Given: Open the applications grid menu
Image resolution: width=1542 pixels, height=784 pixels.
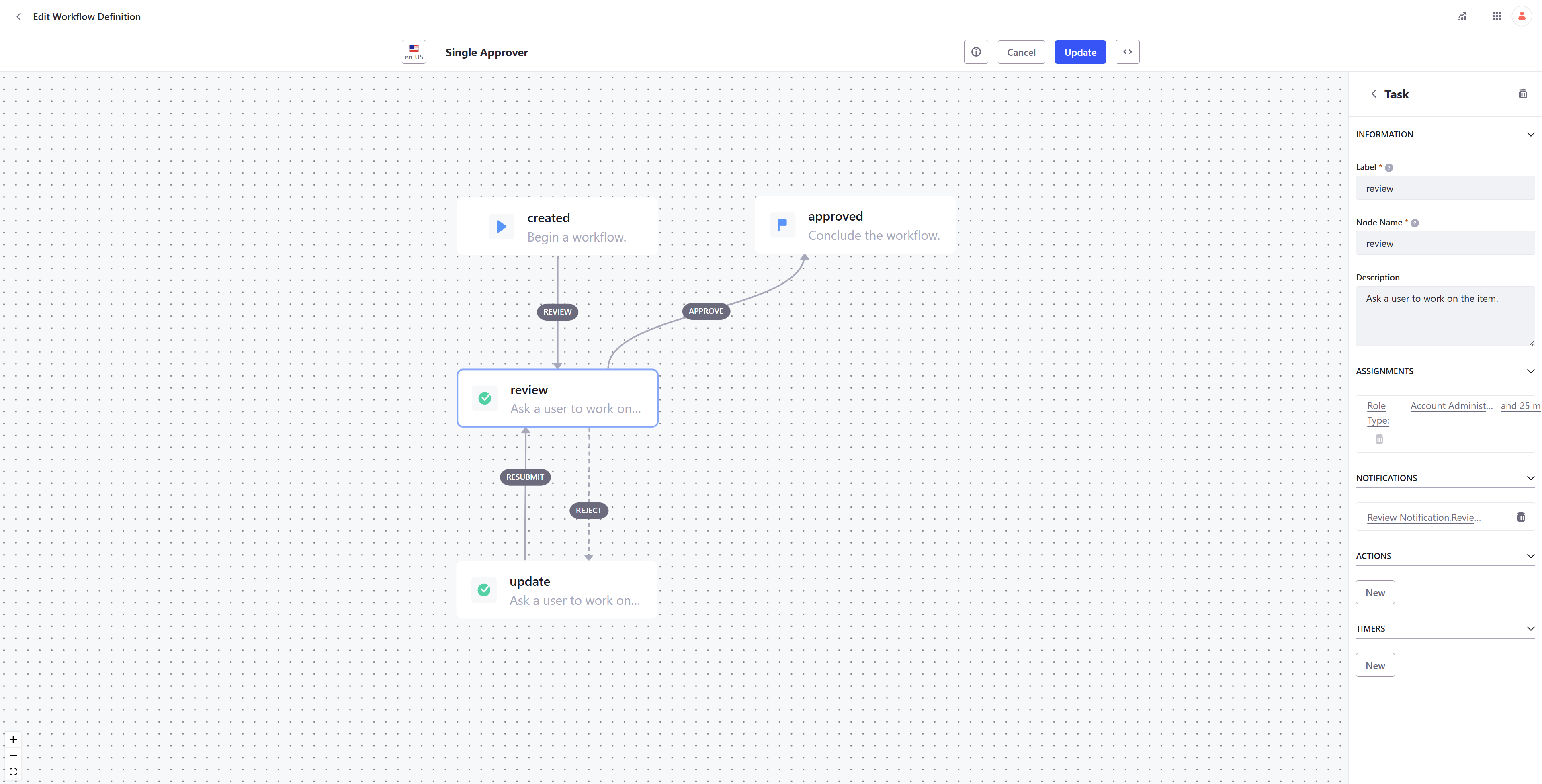Looking at the screenshot, I should (1497, 17).
